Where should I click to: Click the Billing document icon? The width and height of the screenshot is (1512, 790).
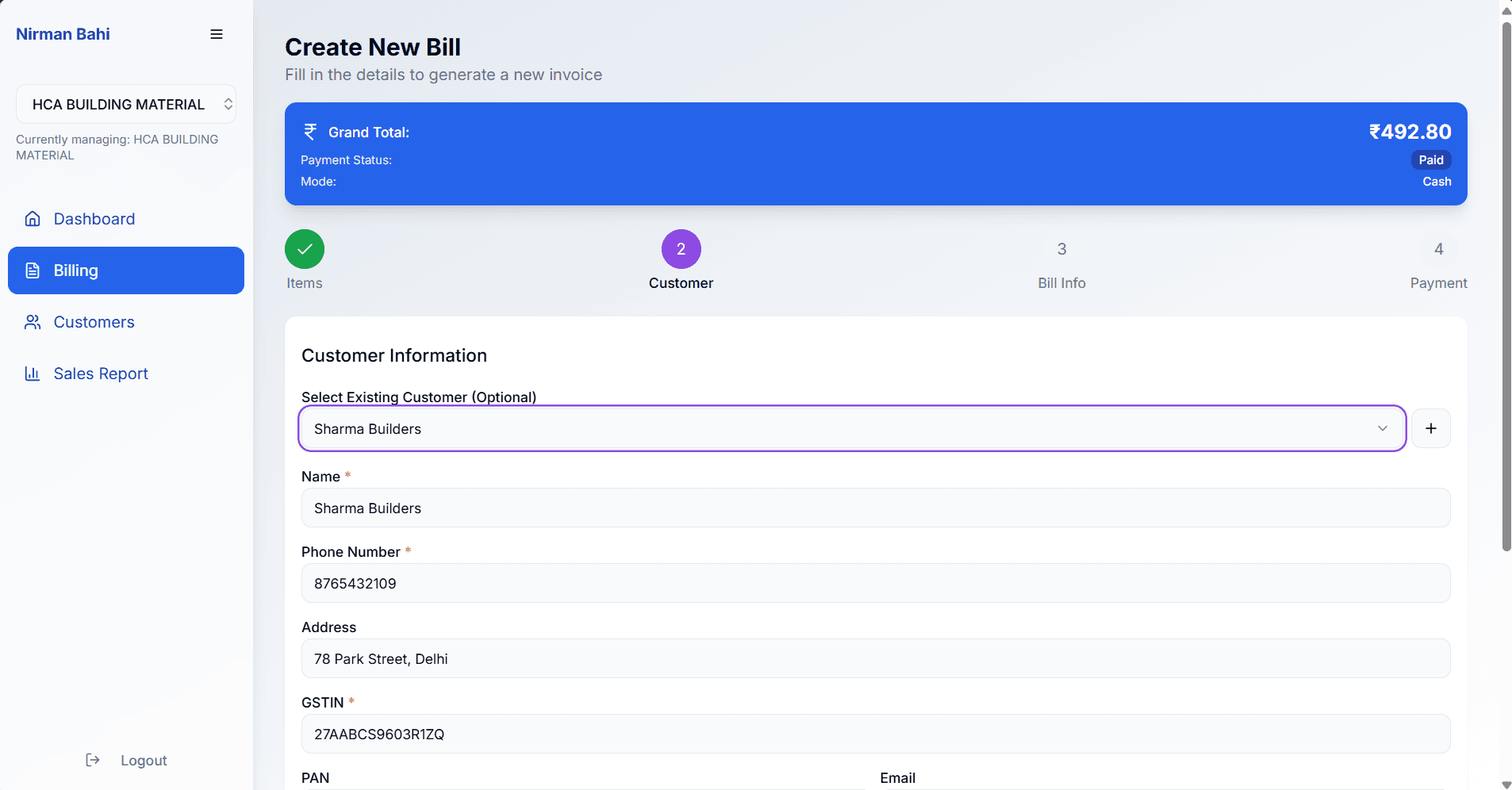33,270
